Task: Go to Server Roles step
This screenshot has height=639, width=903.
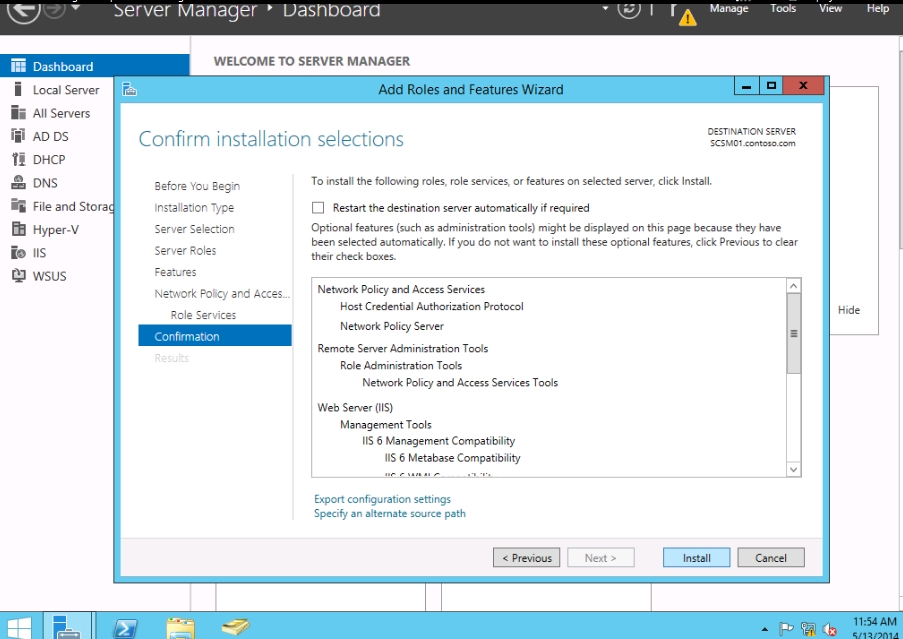Action: pyautogui.click(x=185, y=250)
